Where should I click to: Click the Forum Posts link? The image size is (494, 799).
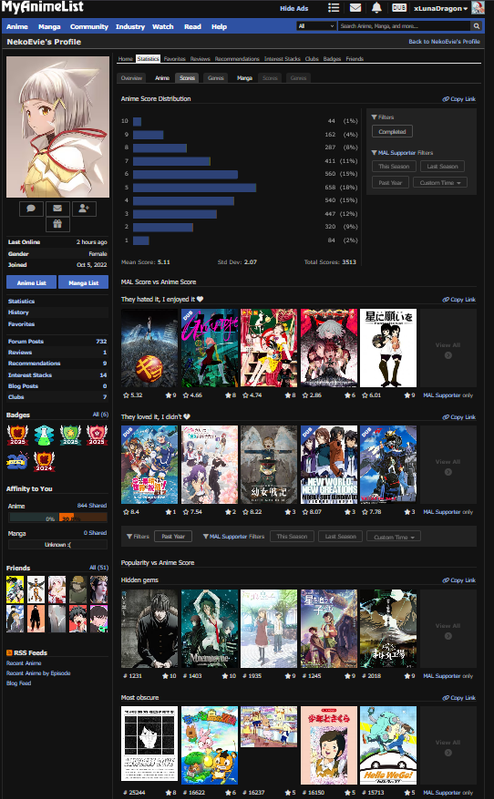25,341
